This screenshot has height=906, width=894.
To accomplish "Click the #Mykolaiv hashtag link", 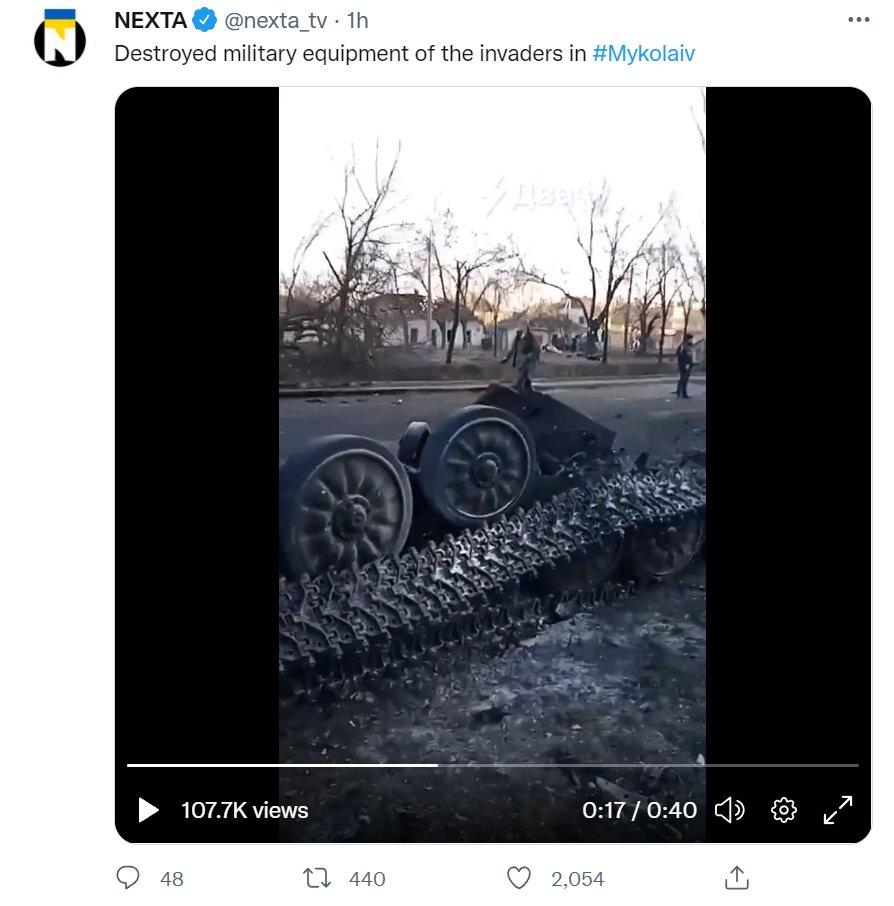I will click(643, 54).
